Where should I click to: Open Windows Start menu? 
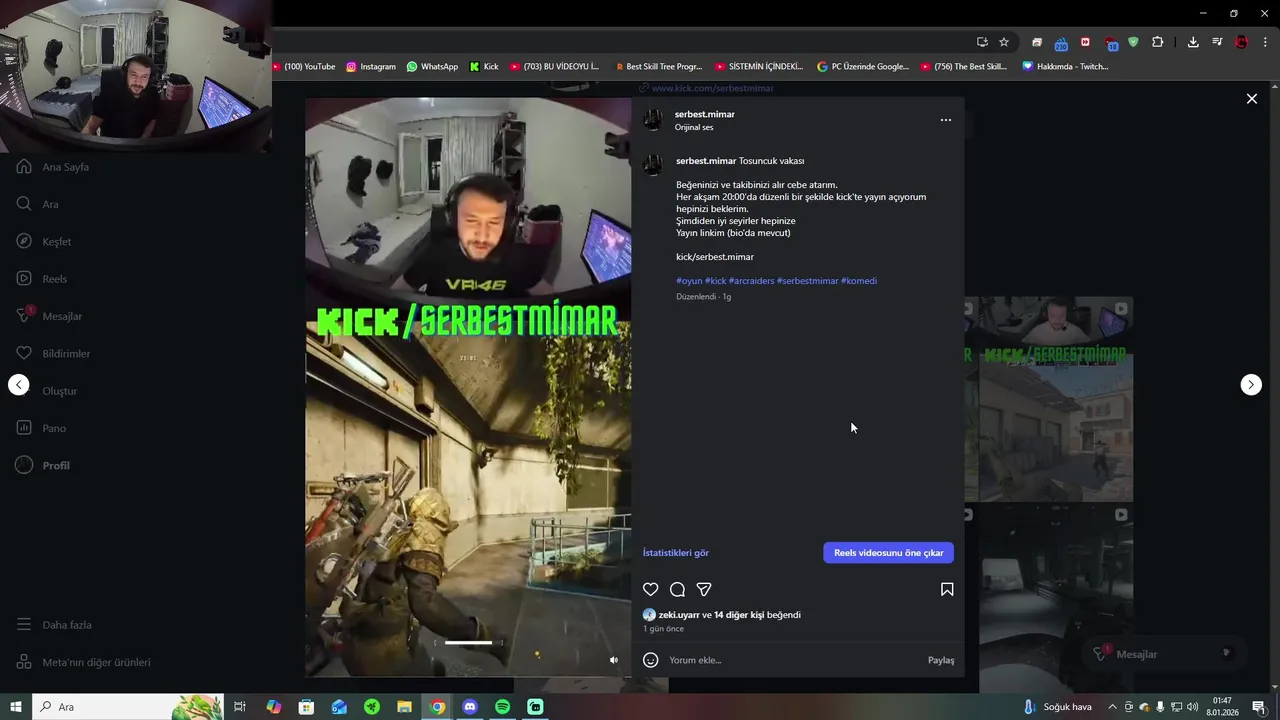(16, 707)
